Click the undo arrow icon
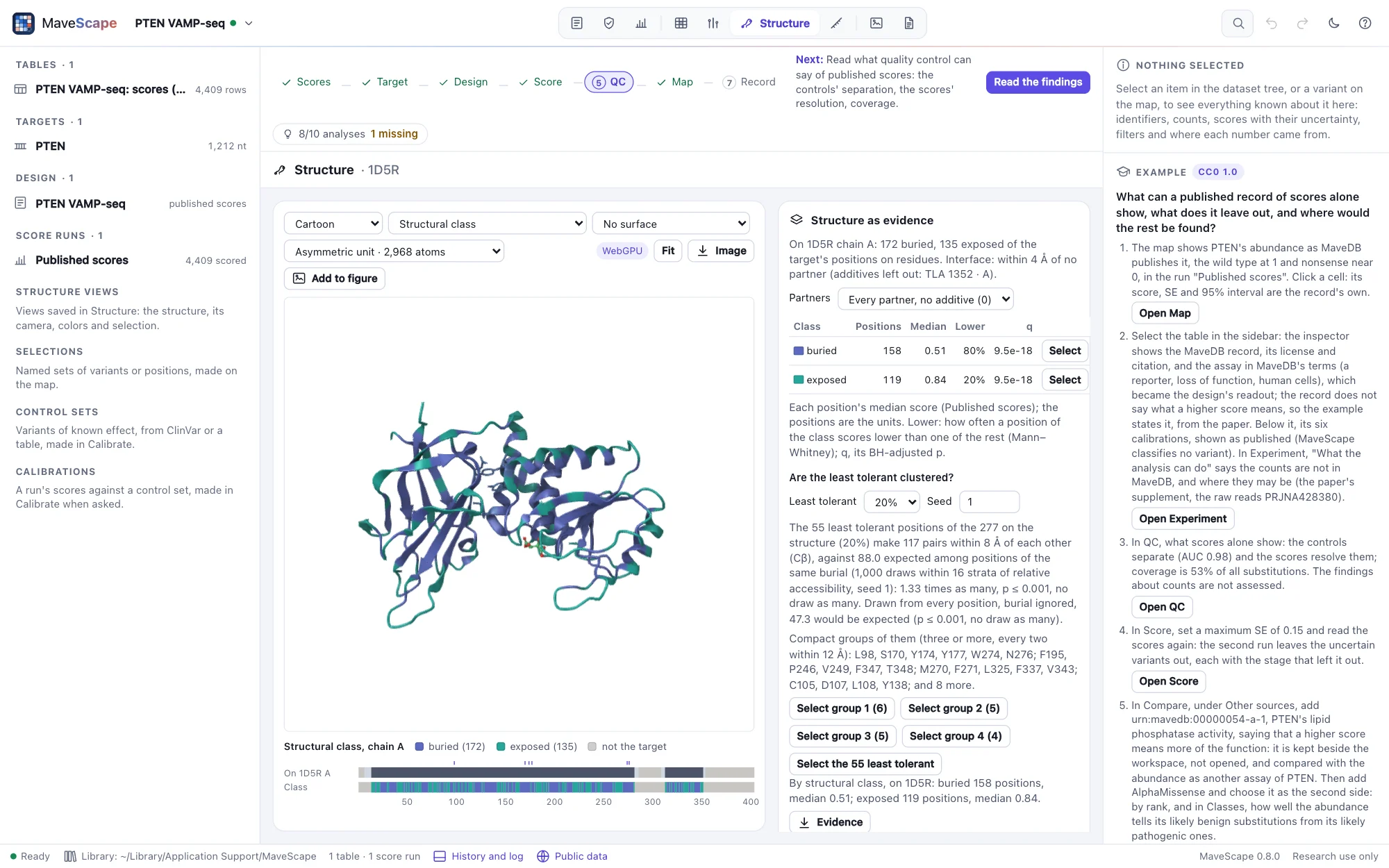The width and height of the screenshot is (1389, 868). 1271,23
